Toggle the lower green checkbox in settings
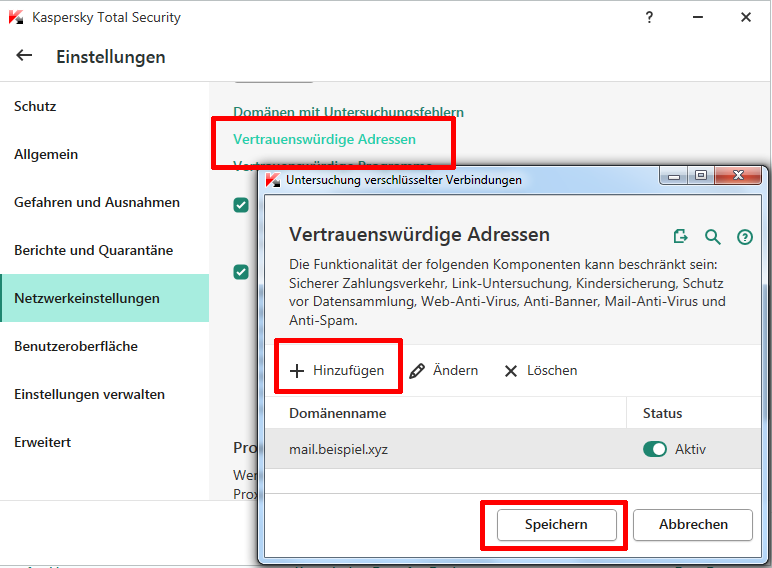The height and width of the screenshot is (568, 772). (241, 272)
